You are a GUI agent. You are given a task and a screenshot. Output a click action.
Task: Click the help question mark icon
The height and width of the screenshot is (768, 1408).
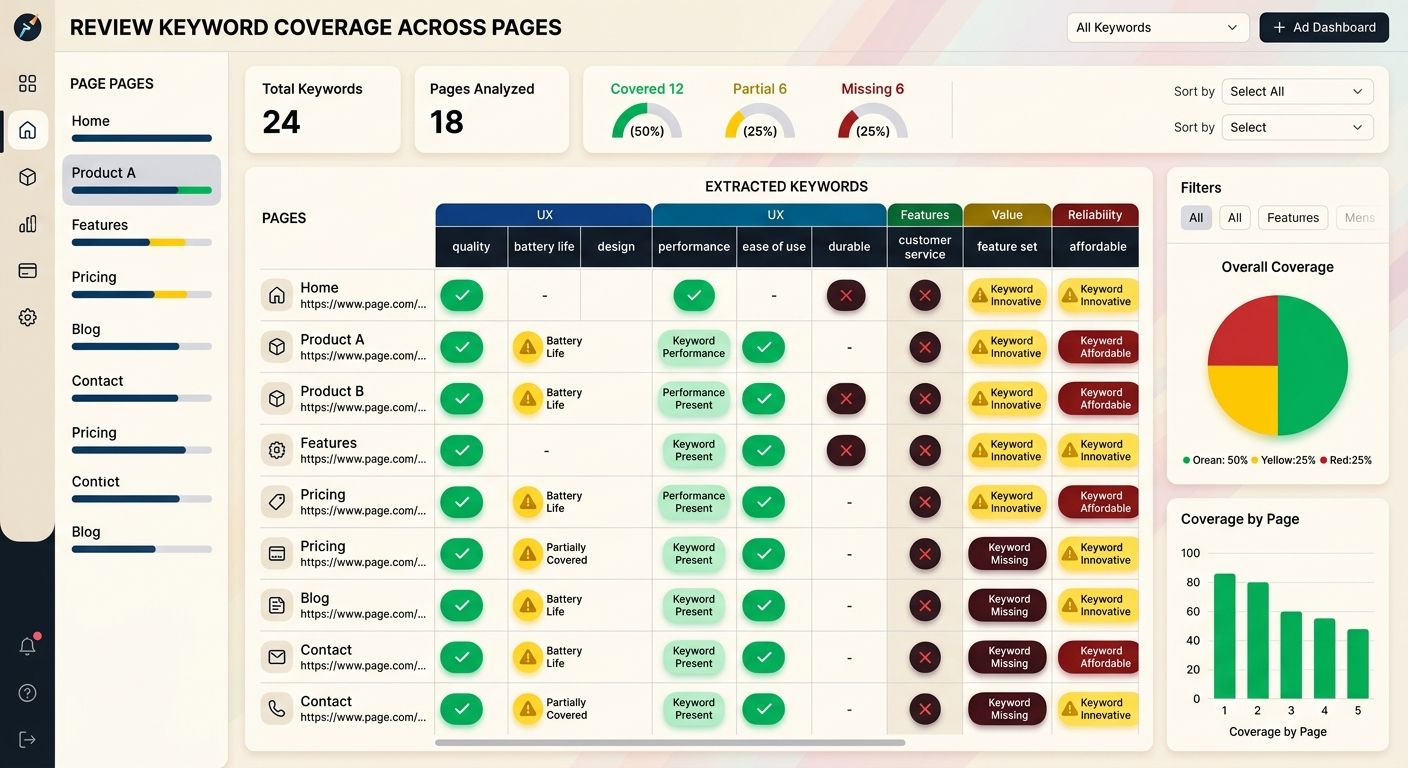(x=27, y=692)
